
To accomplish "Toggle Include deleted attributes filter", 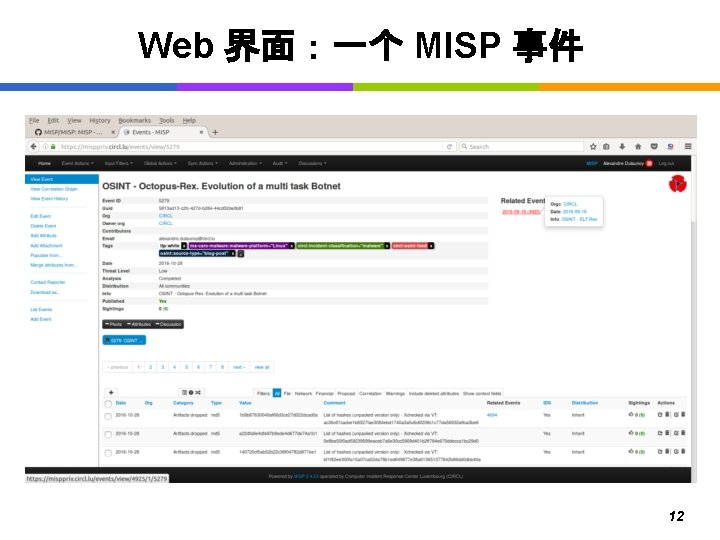I will 433,394.
